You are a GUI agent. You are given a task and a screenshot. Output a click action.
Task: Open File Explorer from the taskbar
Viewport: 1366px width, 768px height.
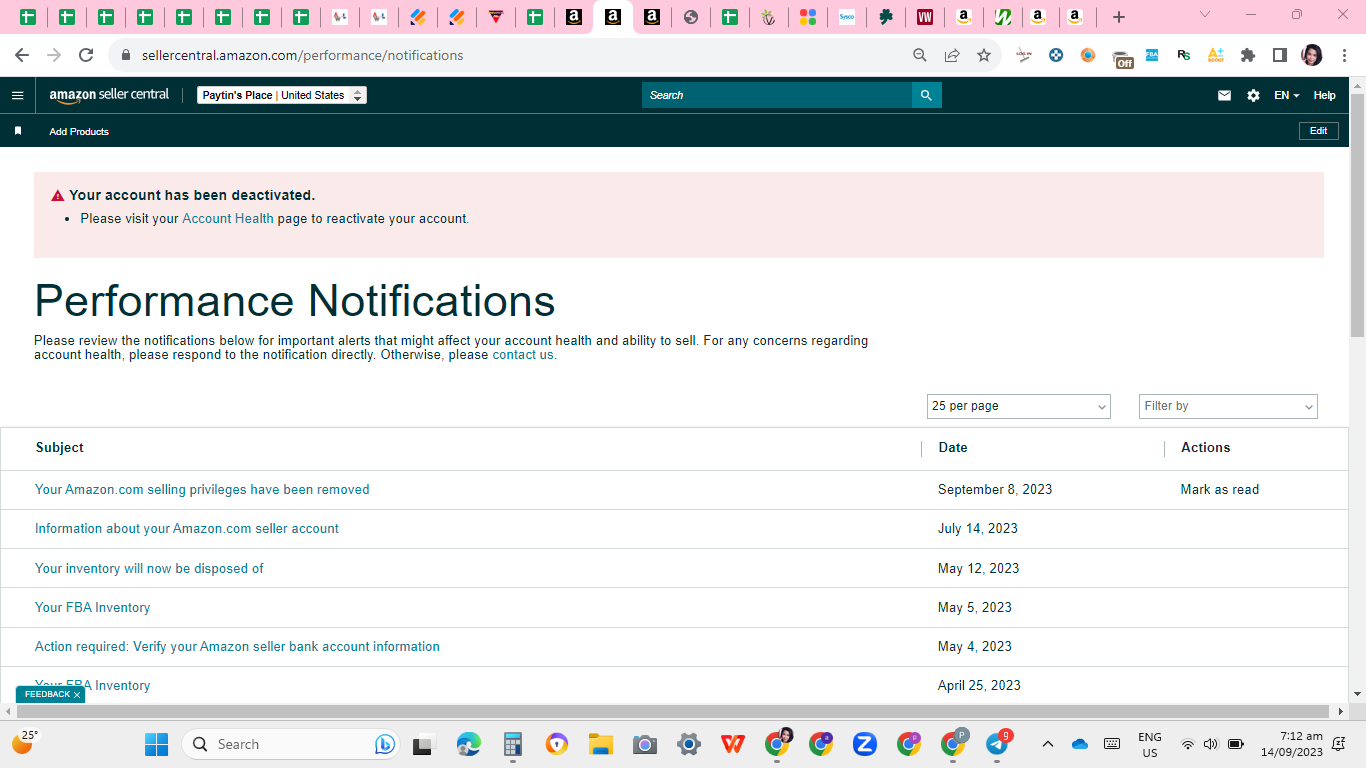point(601,744)
